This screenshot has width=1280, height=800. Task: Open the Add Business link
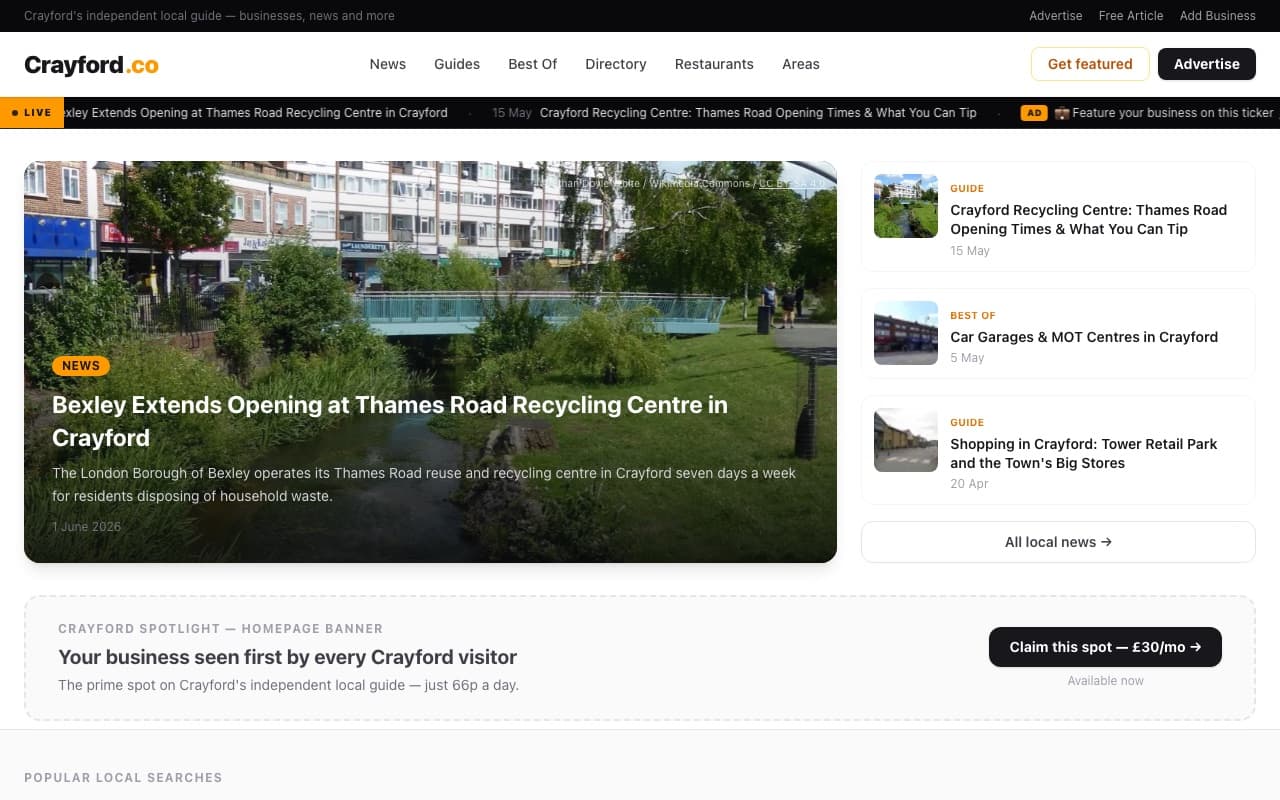click(1217, 16)
